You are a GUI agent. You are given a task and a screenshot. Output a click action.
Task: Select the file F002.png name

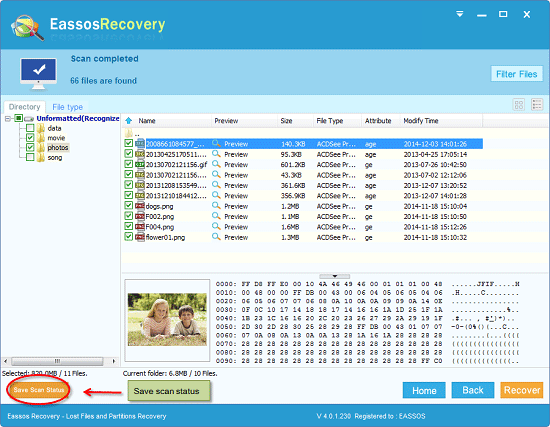[160, 216]
